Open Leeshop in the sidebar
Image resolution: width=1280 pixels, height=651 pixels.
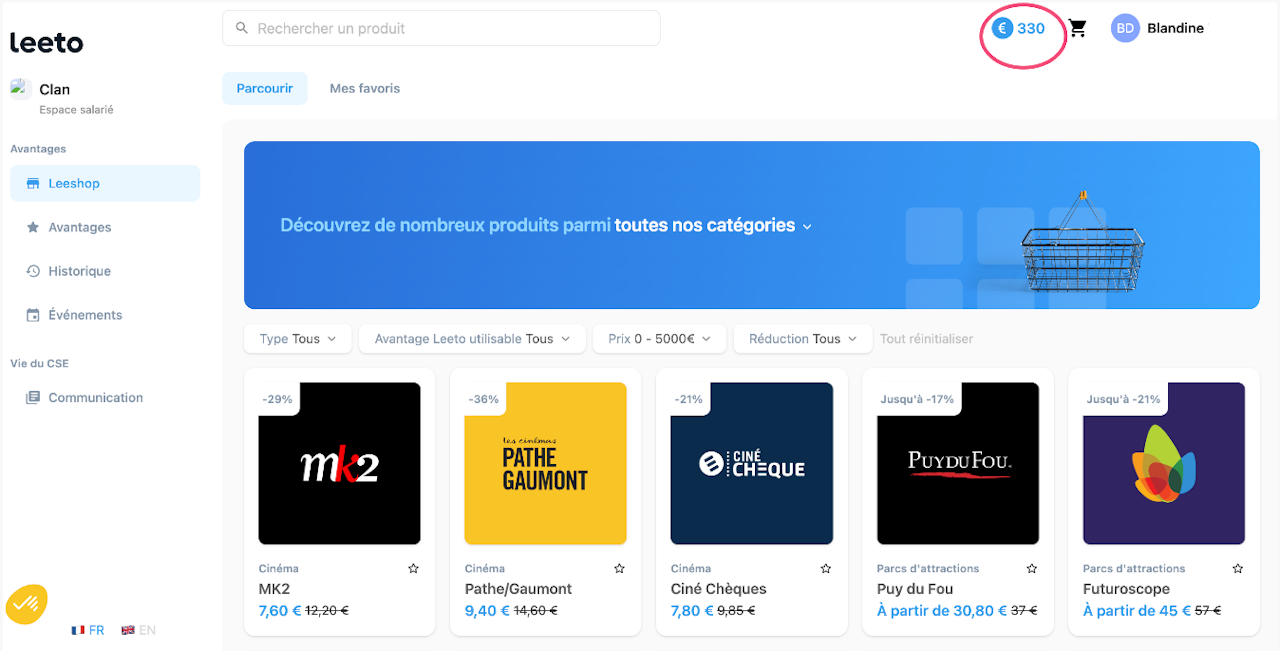(105, 183)
